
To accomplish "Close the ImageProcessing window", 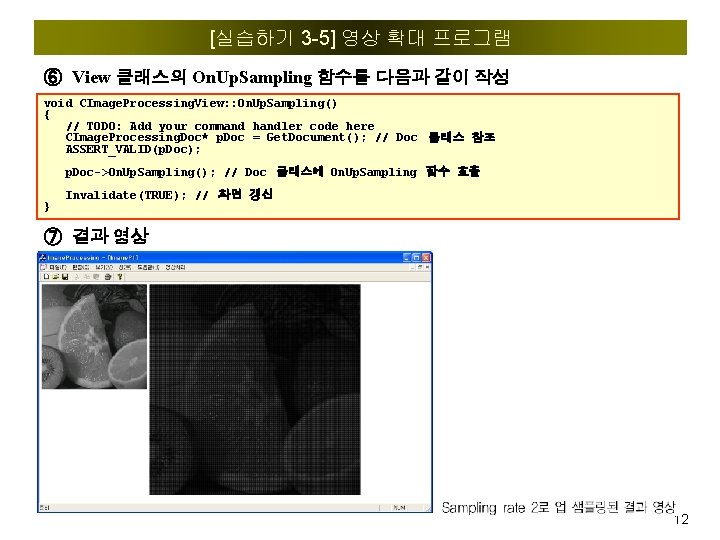I will (x=426, y=258).
